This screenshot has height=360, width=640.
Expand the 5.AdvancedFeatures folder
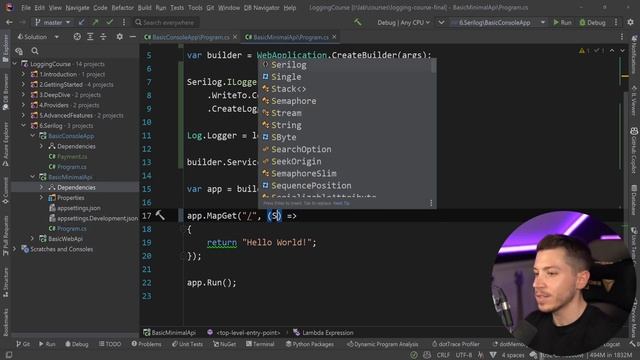(x=24, y=116)
